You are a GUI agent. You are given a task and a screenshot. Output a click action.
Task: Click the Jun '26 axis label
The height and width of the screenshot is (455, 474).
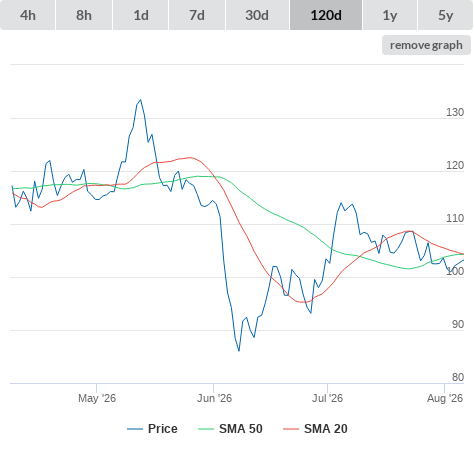click(x=214, y=398)
